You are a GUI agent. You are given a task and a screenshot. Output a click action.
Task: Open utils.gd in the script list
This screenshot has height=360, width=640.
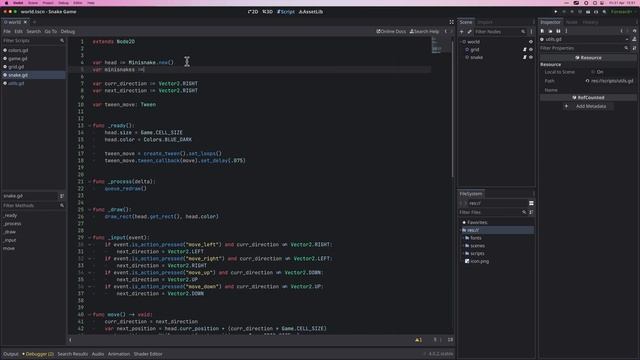16,83
